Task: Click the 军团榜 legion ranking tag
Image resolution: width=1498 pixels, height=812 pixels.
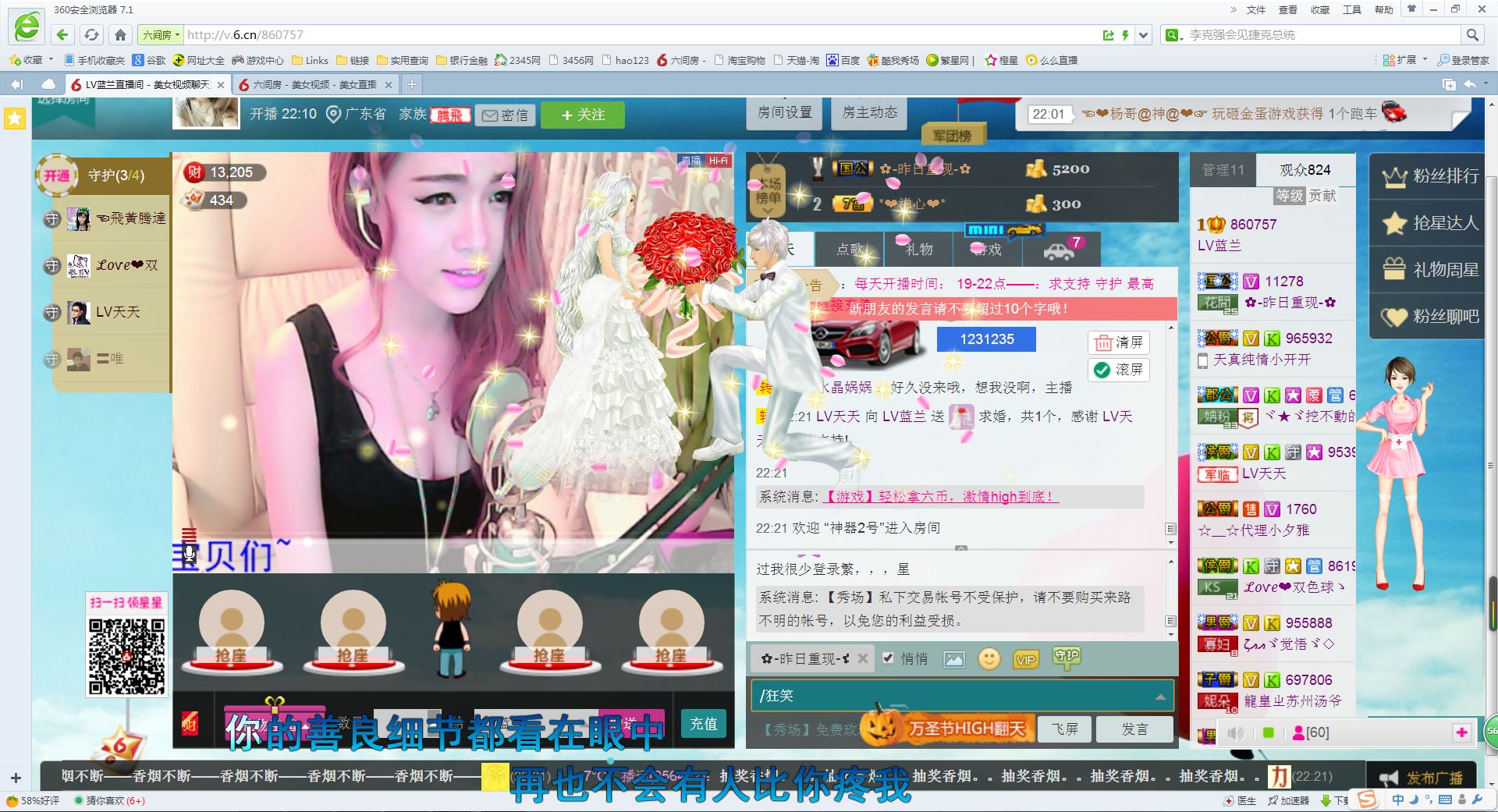Action: pyautogui.click(x=952, y=136)
